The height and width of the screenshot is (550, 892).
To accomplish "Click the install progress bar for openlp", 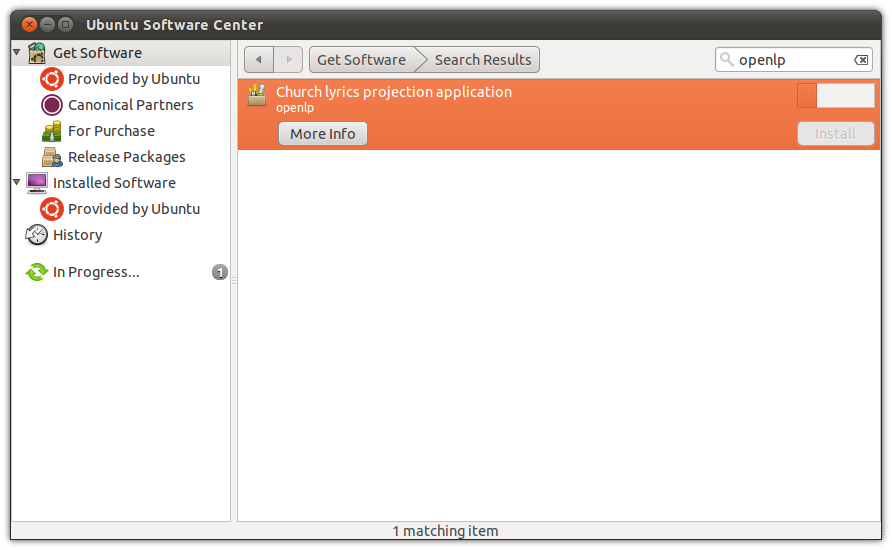I will 835,96.
